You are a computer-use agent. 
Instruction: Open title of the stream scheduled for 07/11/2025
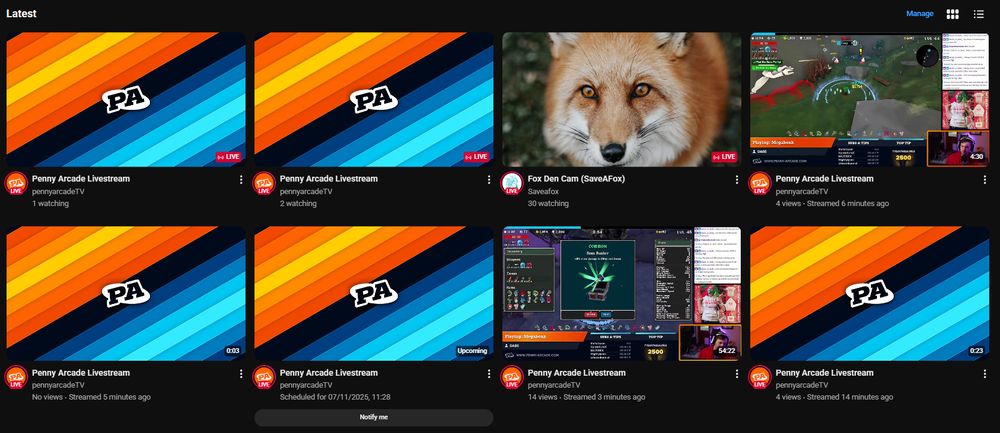tap(328, 373)
